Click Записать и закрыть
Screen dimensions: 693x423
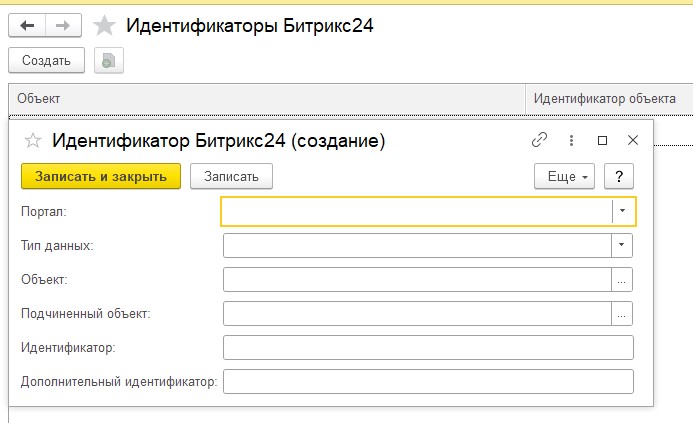click(100, 176)
